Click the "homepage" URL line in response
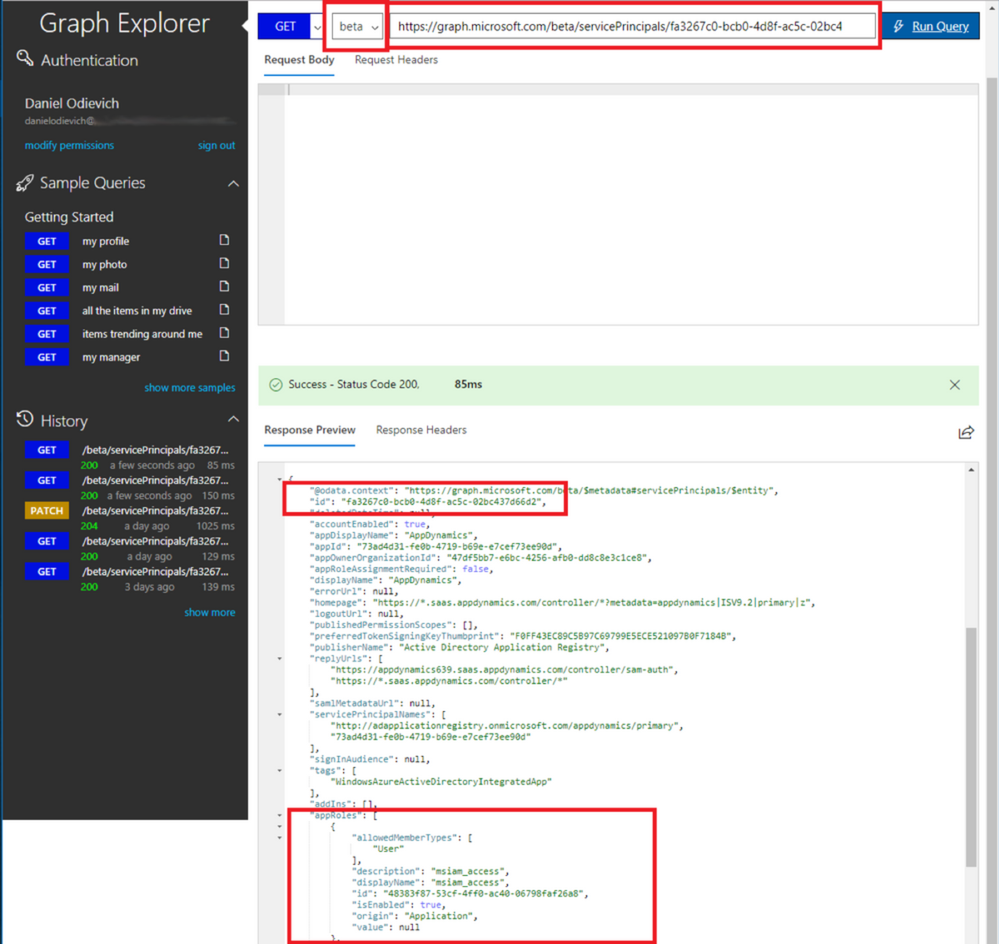The height and width of the screenshot is (944, 999). pyautogui.click(x=563, y=603)
